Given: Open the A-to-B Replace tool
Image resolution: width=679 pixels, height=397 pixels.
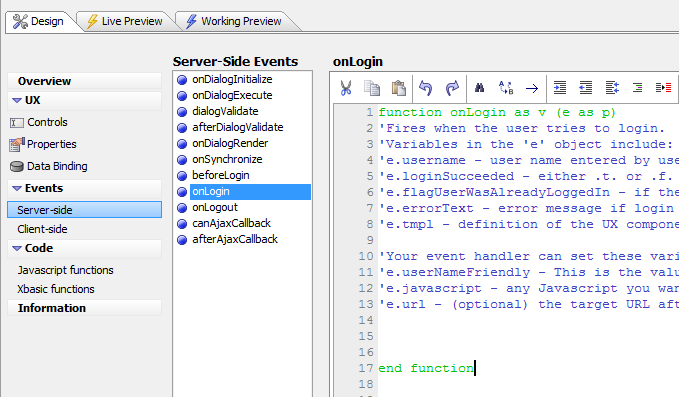Looking at the screenshot, I should (506, 88).
